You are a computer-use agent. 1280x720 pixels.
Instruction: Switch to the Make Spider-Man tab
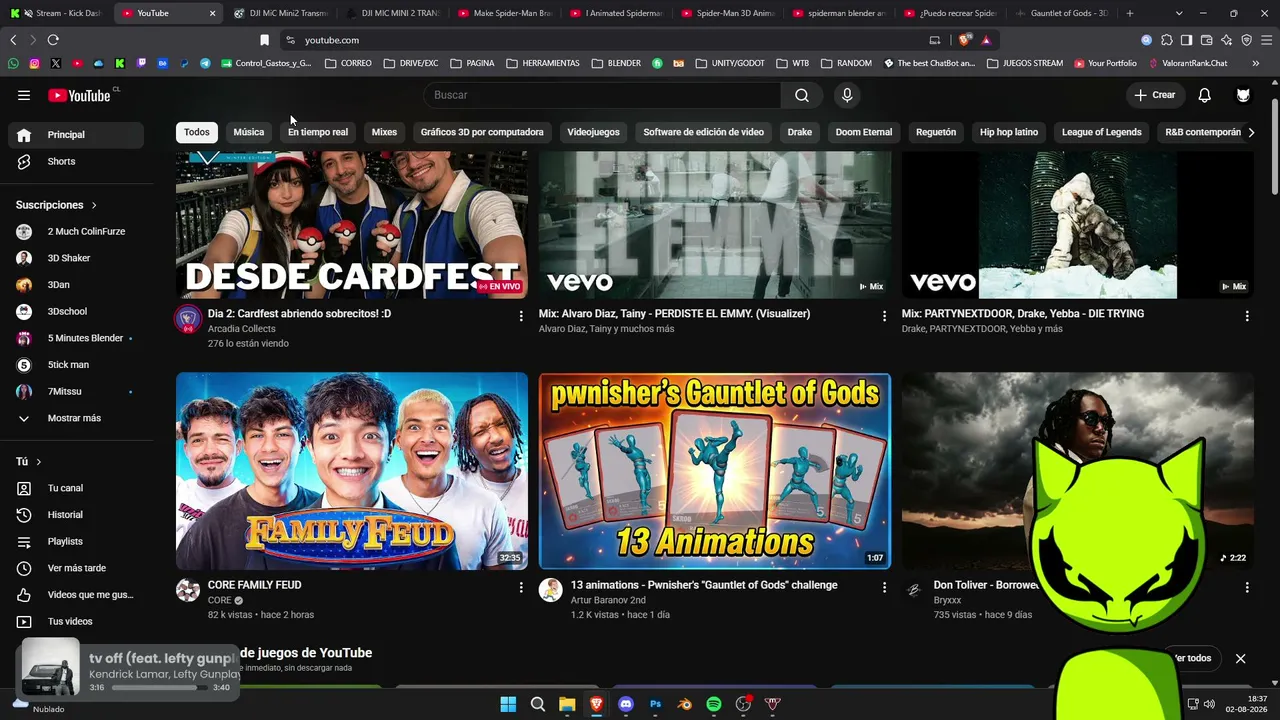pyautogui.click(x=505, y=13)
